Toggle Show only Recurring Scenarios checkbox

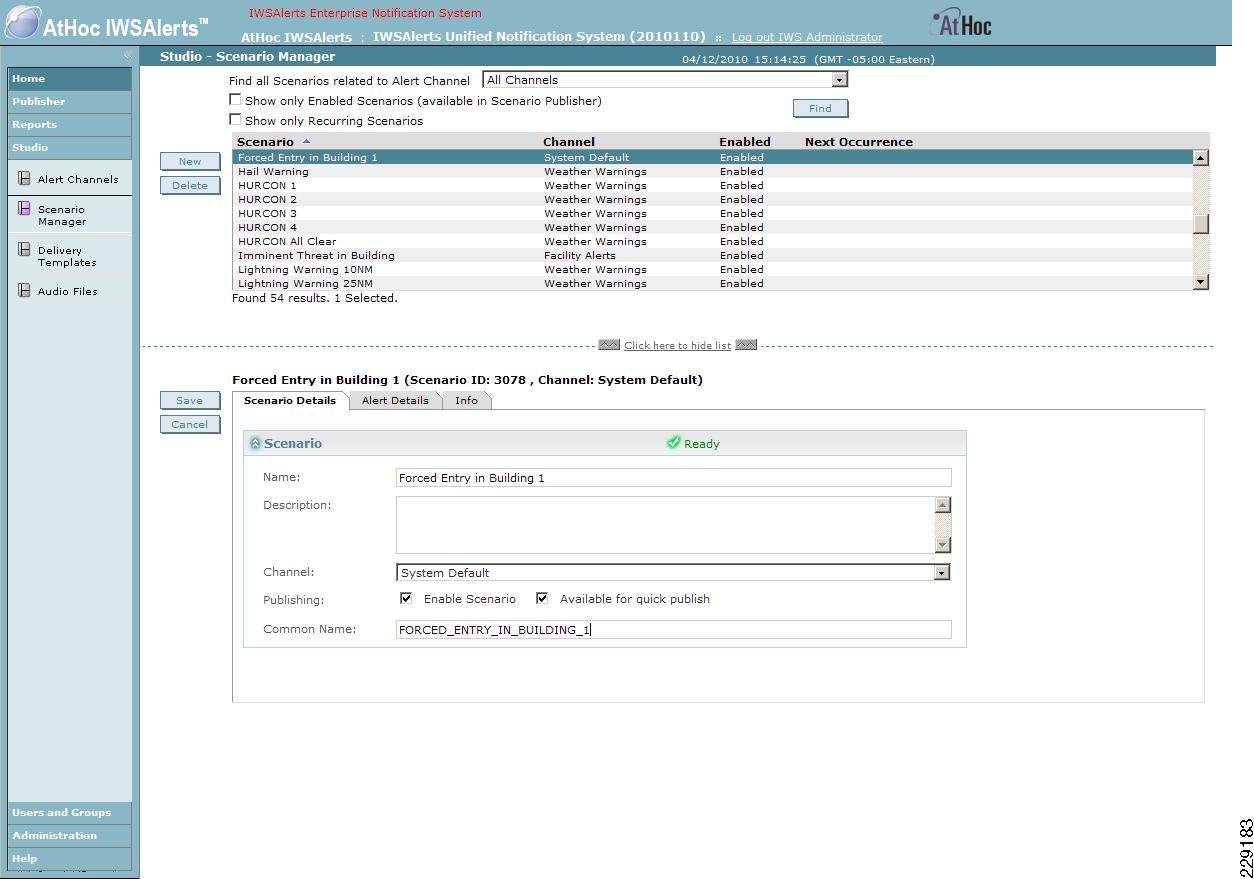tap(235, 120)
